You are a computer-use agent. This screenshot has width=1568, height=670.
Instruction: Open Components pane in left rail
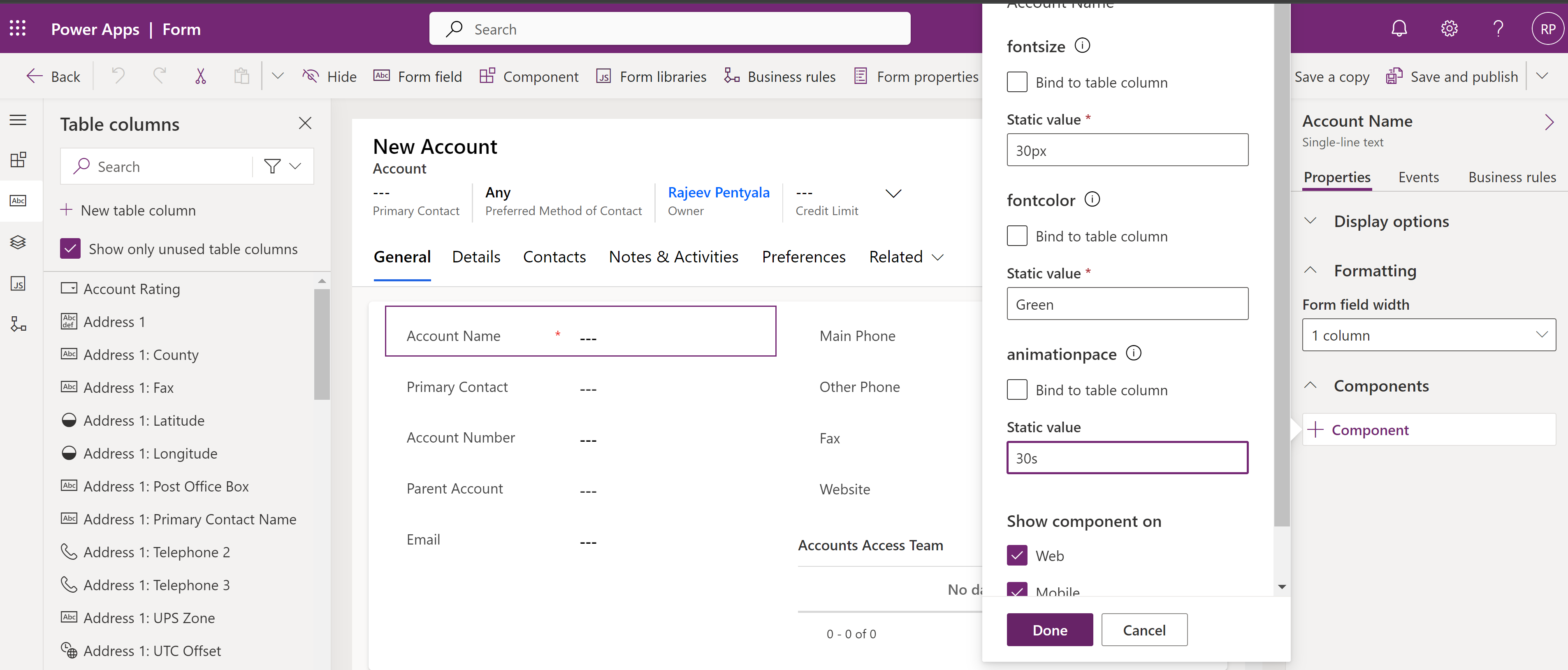pos(18,160)
